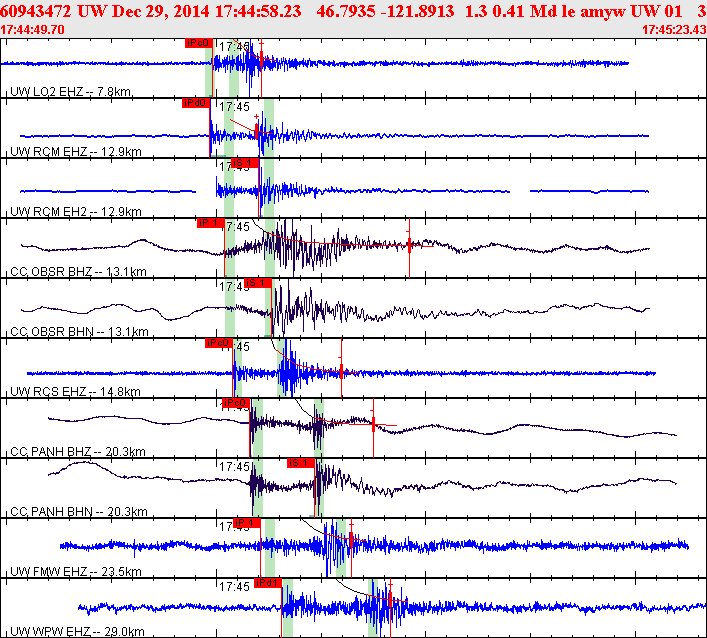Select the iP 1 pick flag on OBSR BHZ
The image size is (707, 638).
211,223
